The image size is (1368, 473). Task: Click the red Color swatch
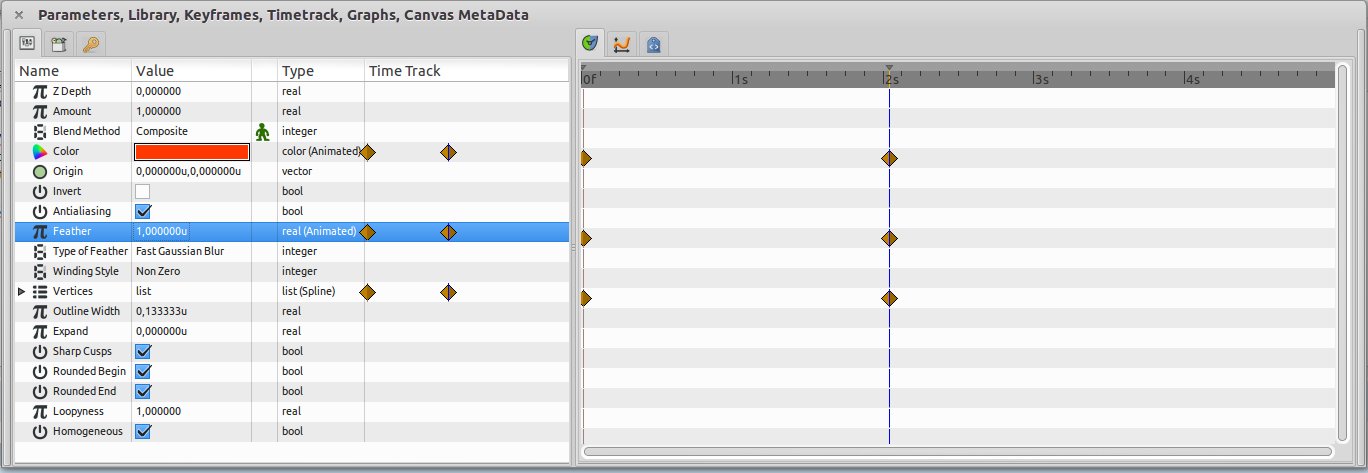click(192, 151)
